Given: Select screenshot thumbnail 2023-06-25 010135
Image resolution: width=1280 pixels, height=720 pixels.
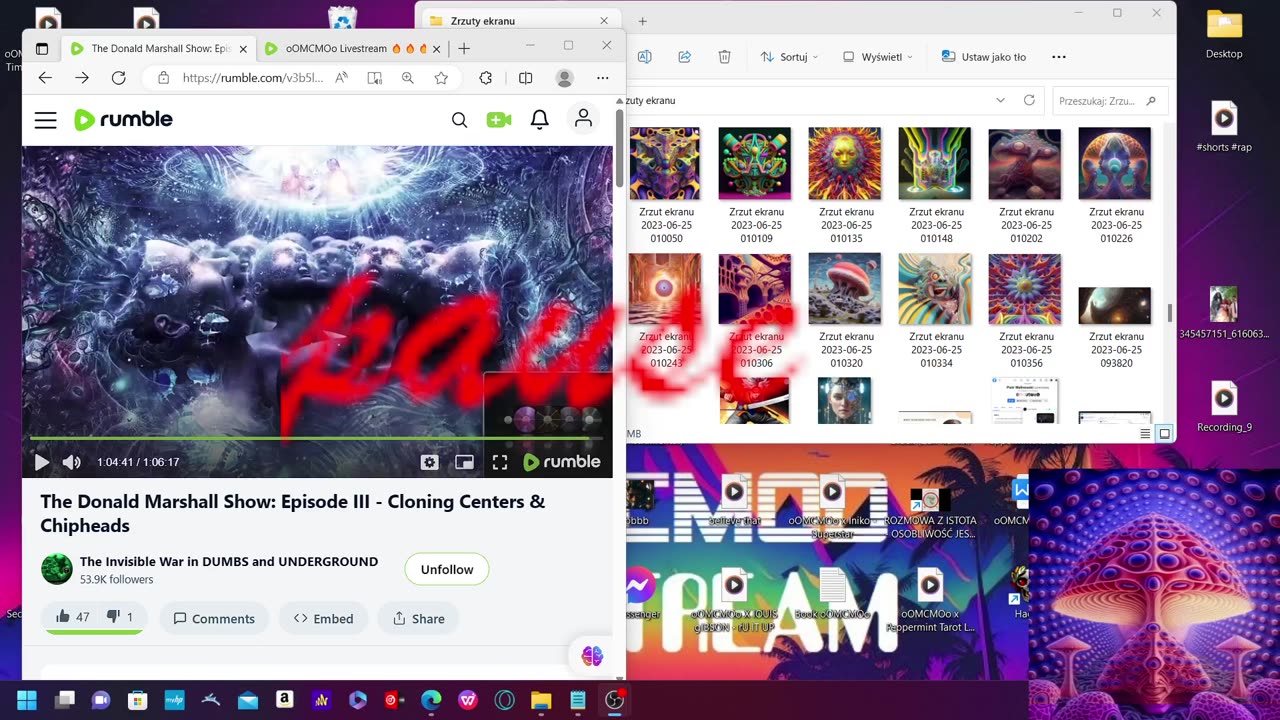Looking at the screenshot, I should [x=846, y=163].
